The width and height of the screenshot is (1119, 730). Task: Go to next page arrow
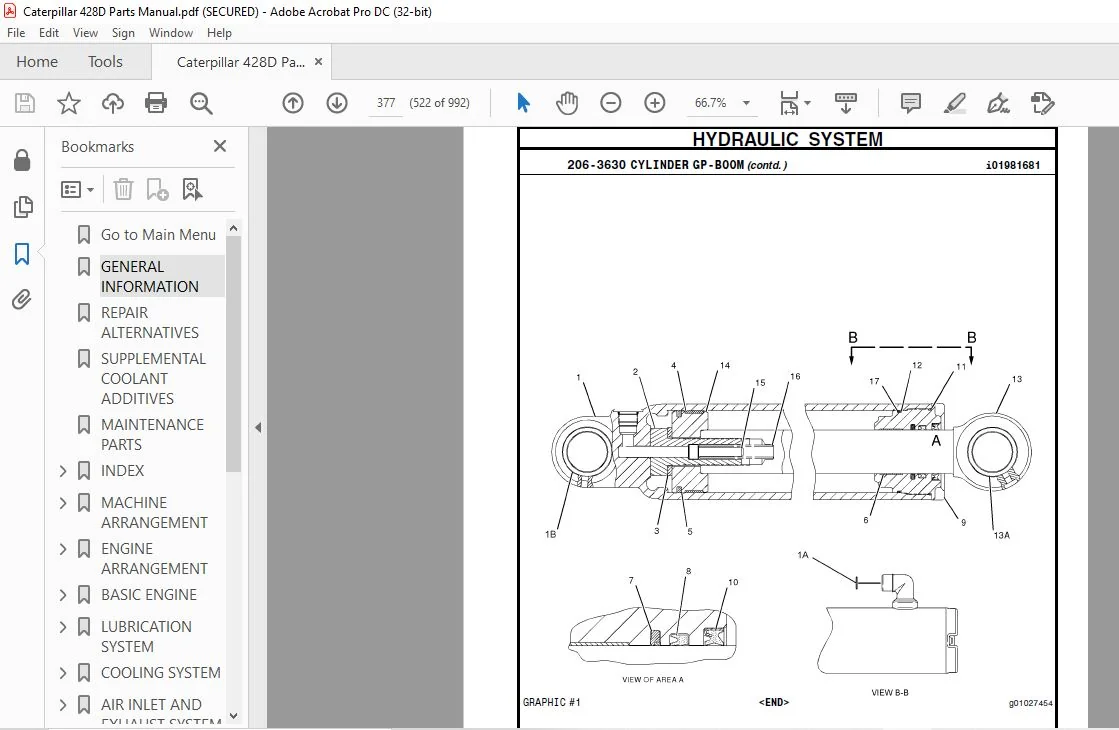click(x=337, y=103)
